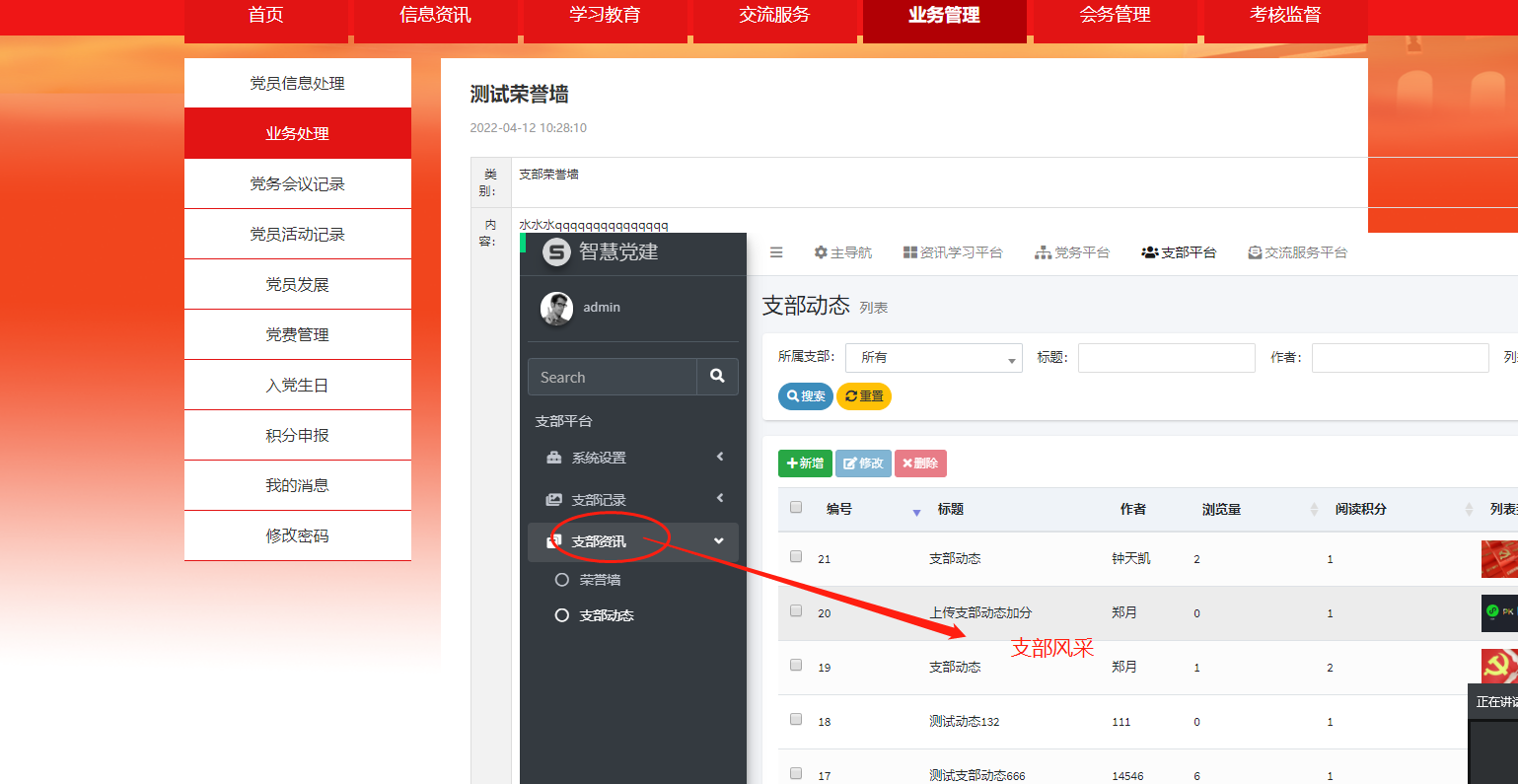Open 党员发展 in left menu

coord(297,285)
